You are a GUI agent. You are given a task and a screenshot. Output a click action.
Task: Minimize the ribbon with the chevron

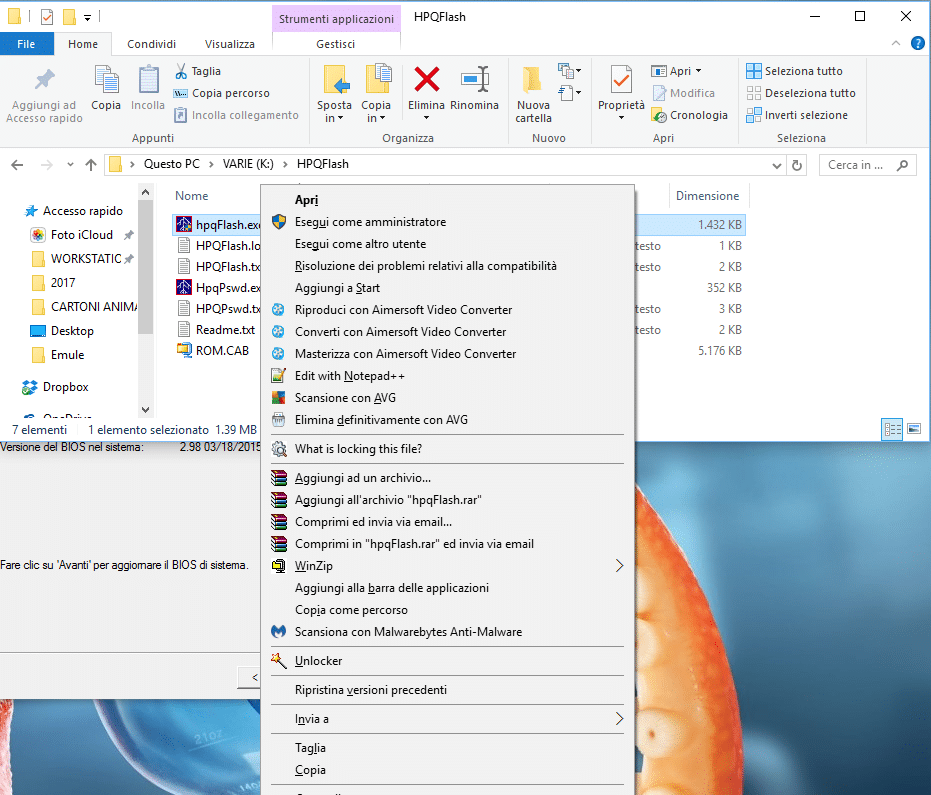[896, 43]
